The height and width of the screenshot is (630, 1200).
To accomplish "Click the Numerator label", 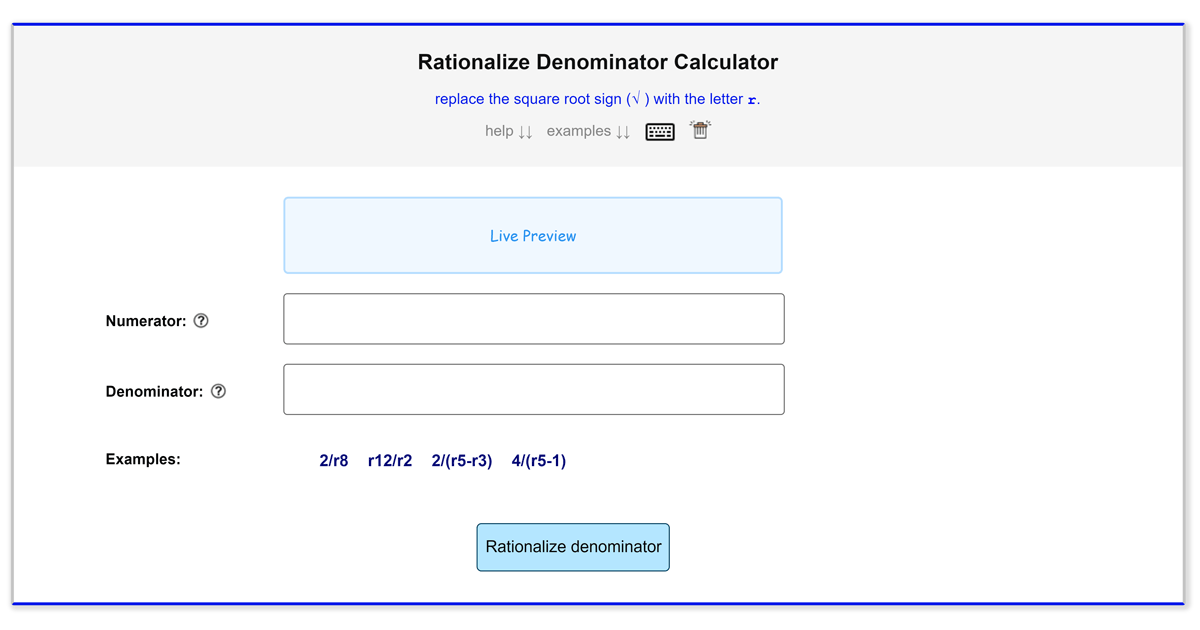I will 146,321.
